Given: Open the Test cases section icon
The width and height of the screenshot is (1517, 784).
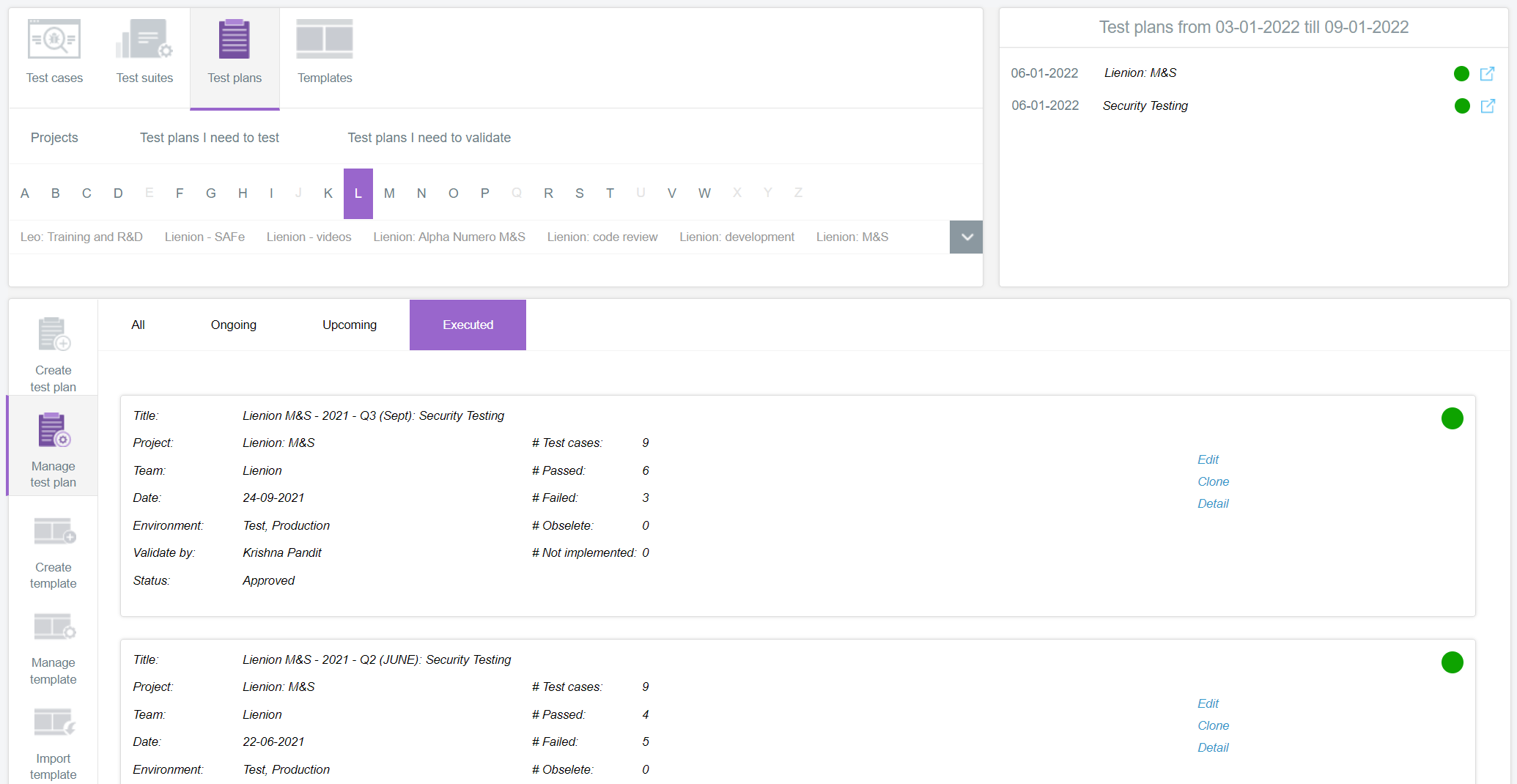Looking at the screenshot, I should pos(54,40).
